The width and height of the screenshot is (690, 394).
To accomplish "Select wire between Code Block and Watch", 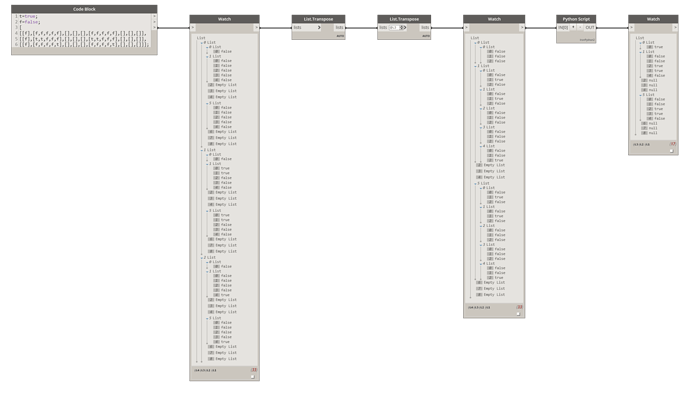I will 173,28.
